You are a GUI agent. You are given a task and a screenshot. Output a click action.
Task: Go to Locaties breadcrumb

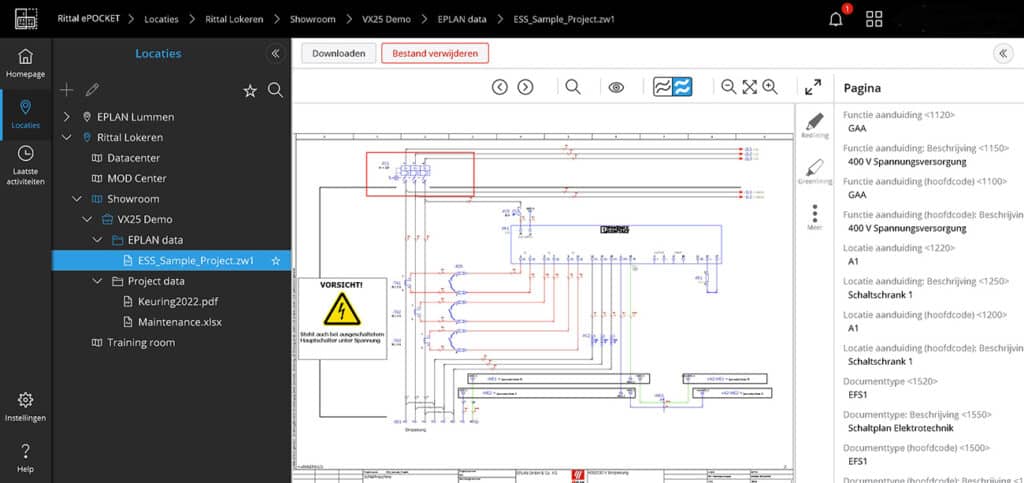[x=161, y=19]
